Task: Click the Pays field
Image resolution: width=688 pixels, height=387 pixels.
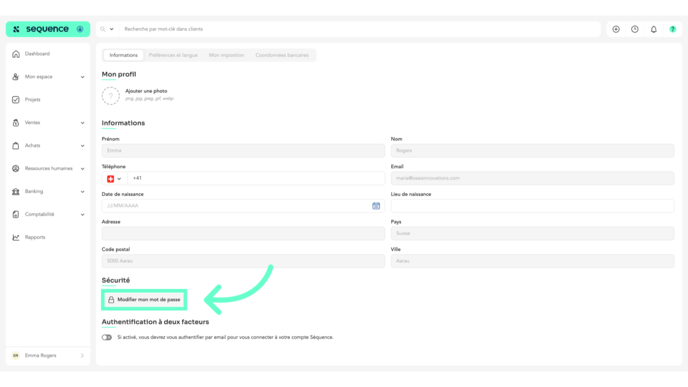Action: 532,233
